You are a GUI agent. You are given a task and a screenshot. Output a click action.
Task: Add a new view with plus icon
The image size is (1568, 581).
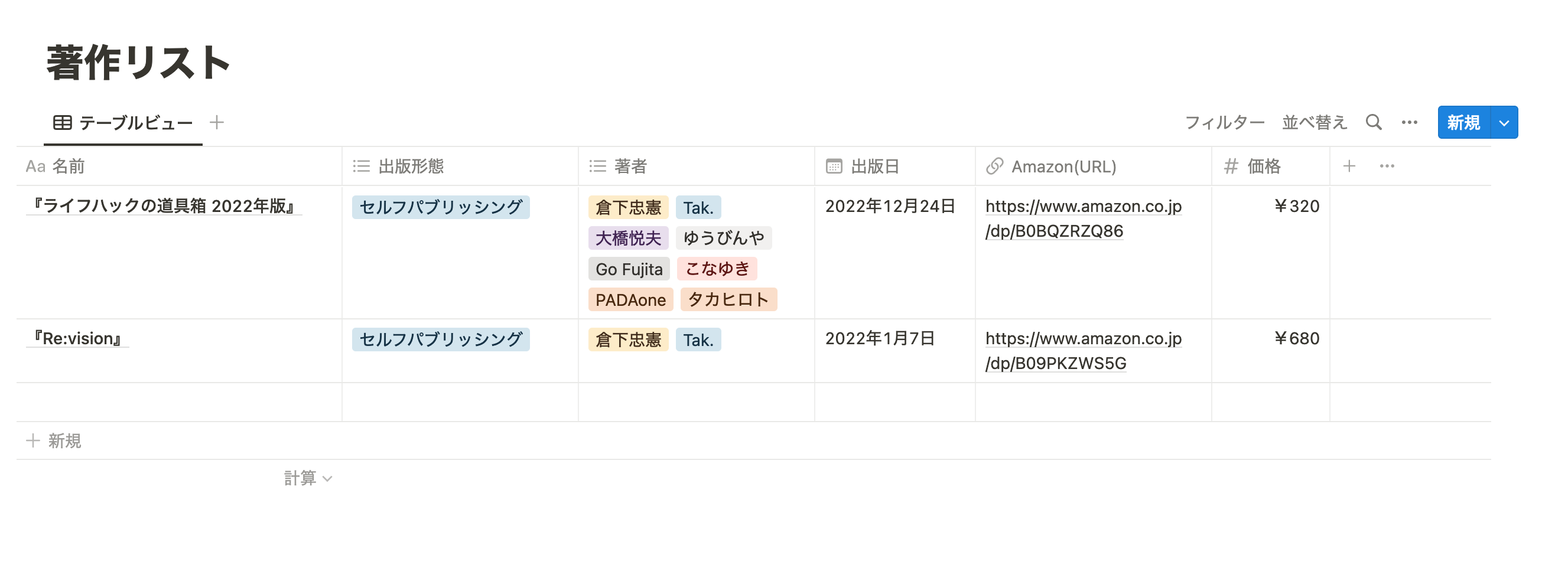click(217, 122)
